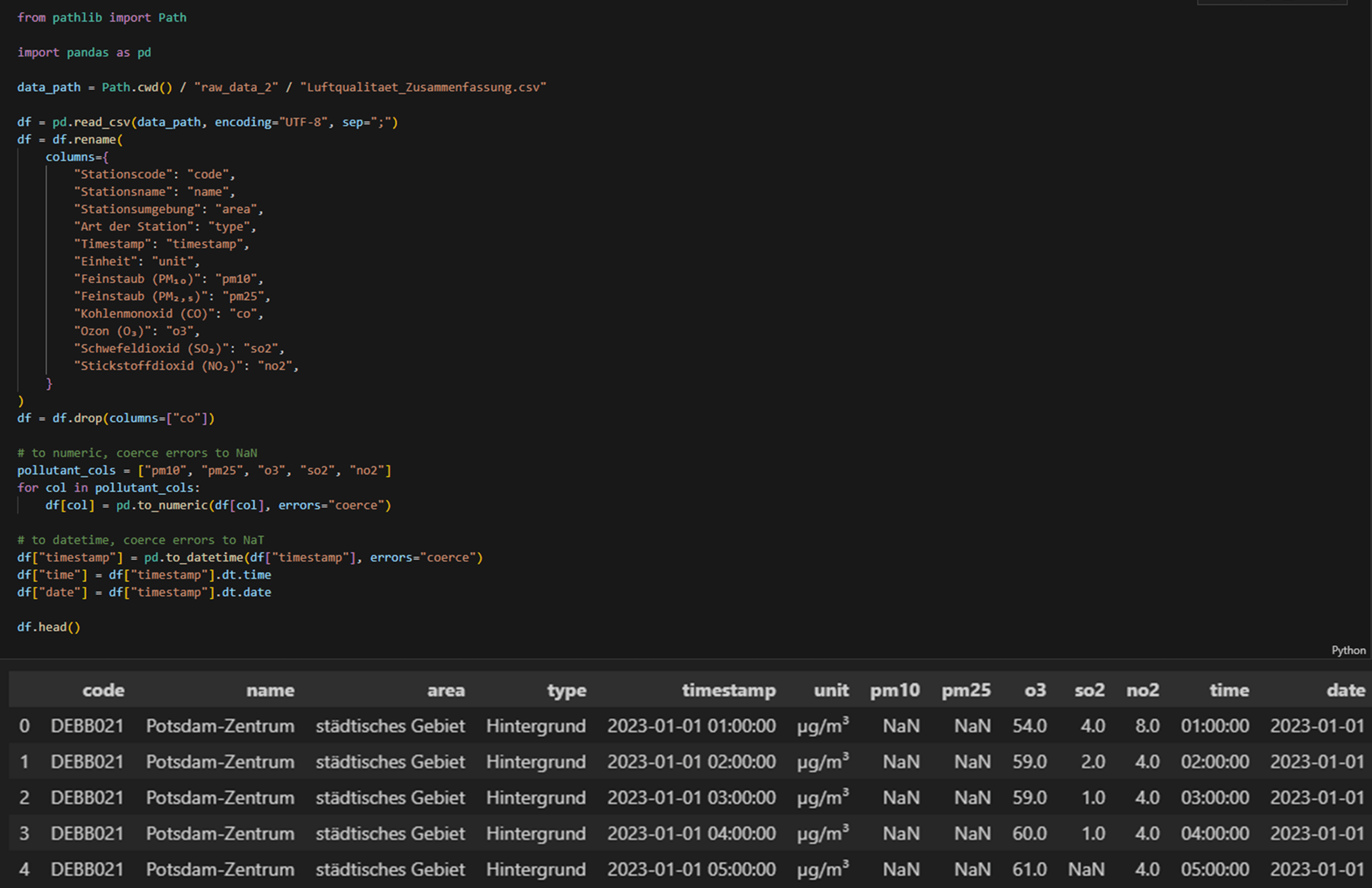Click the NaN so2 value in row 4
This screenshot has height=888, width=1372.
click(x=1085, y=869)
